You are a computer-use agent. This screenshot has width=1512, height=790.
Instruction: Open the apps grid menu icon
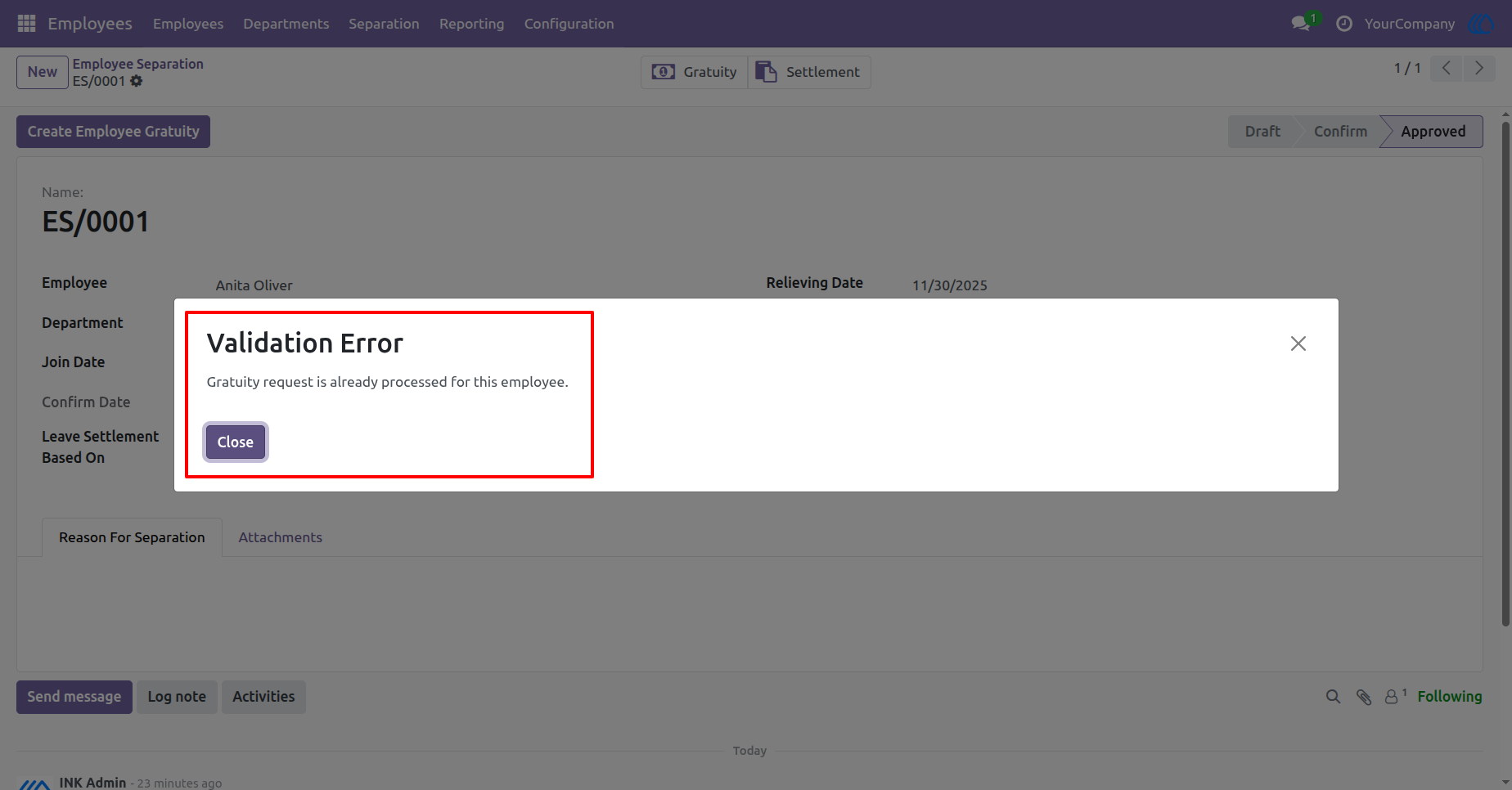pyautogui.click(x=26, y=24)
